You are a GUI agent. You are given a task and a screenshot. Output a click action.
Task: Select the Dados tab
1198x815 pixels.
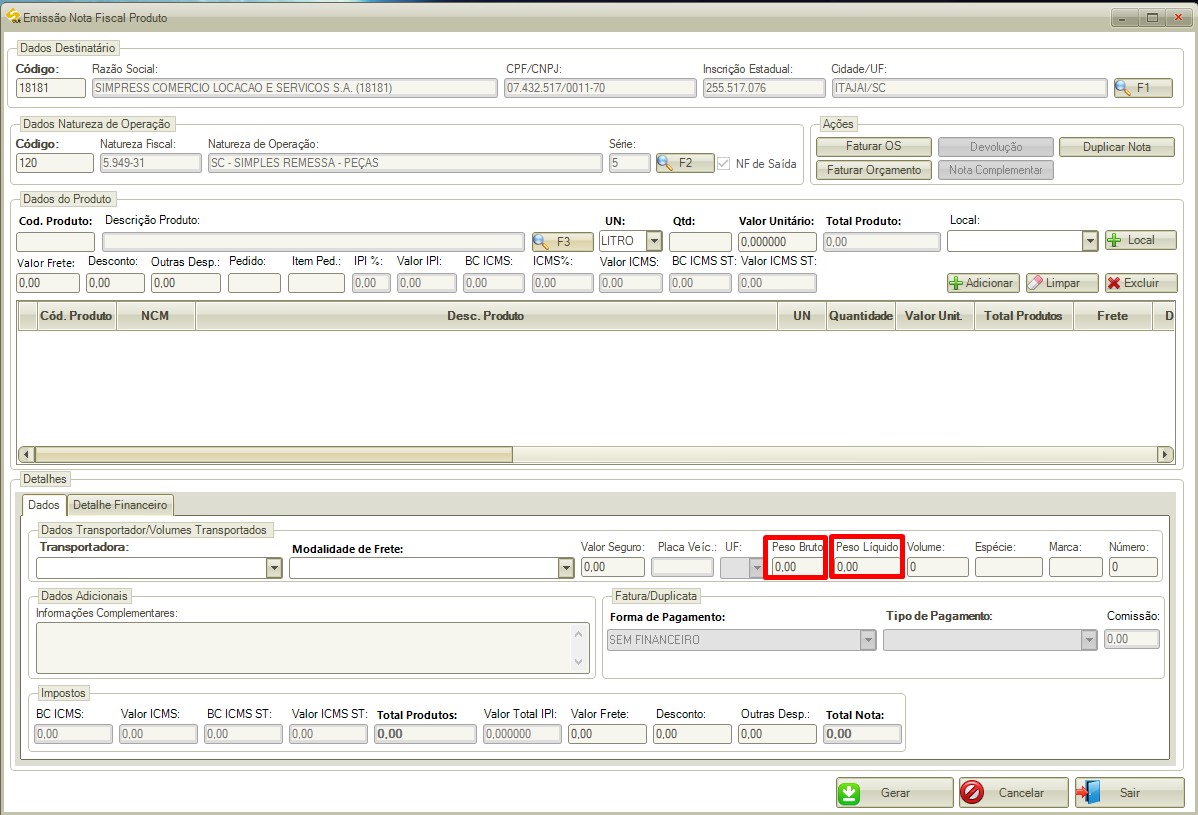point(44,505)
